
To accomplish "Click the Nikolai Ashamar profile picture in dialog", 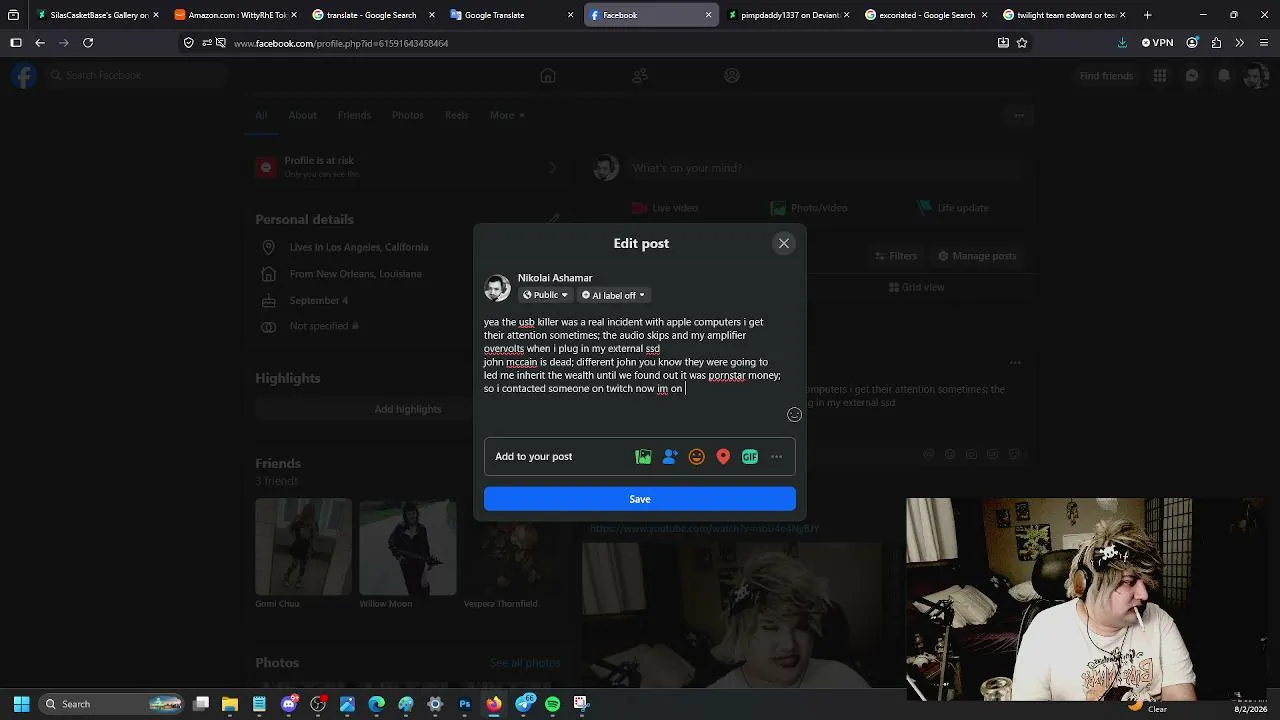I will (497, 287).
